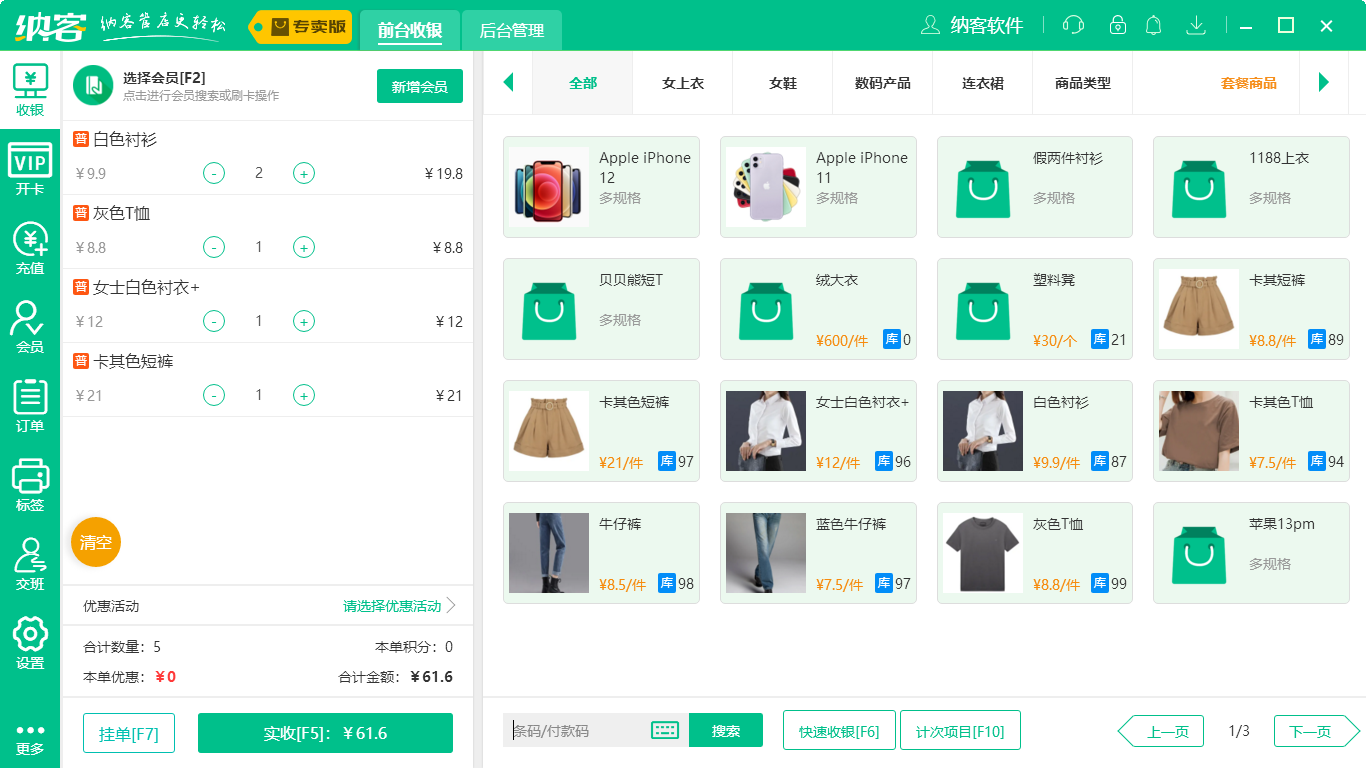Click the 实收[F5] checkout button
This screenshot has height=768, width=1366.
click(x=325, y=733)
